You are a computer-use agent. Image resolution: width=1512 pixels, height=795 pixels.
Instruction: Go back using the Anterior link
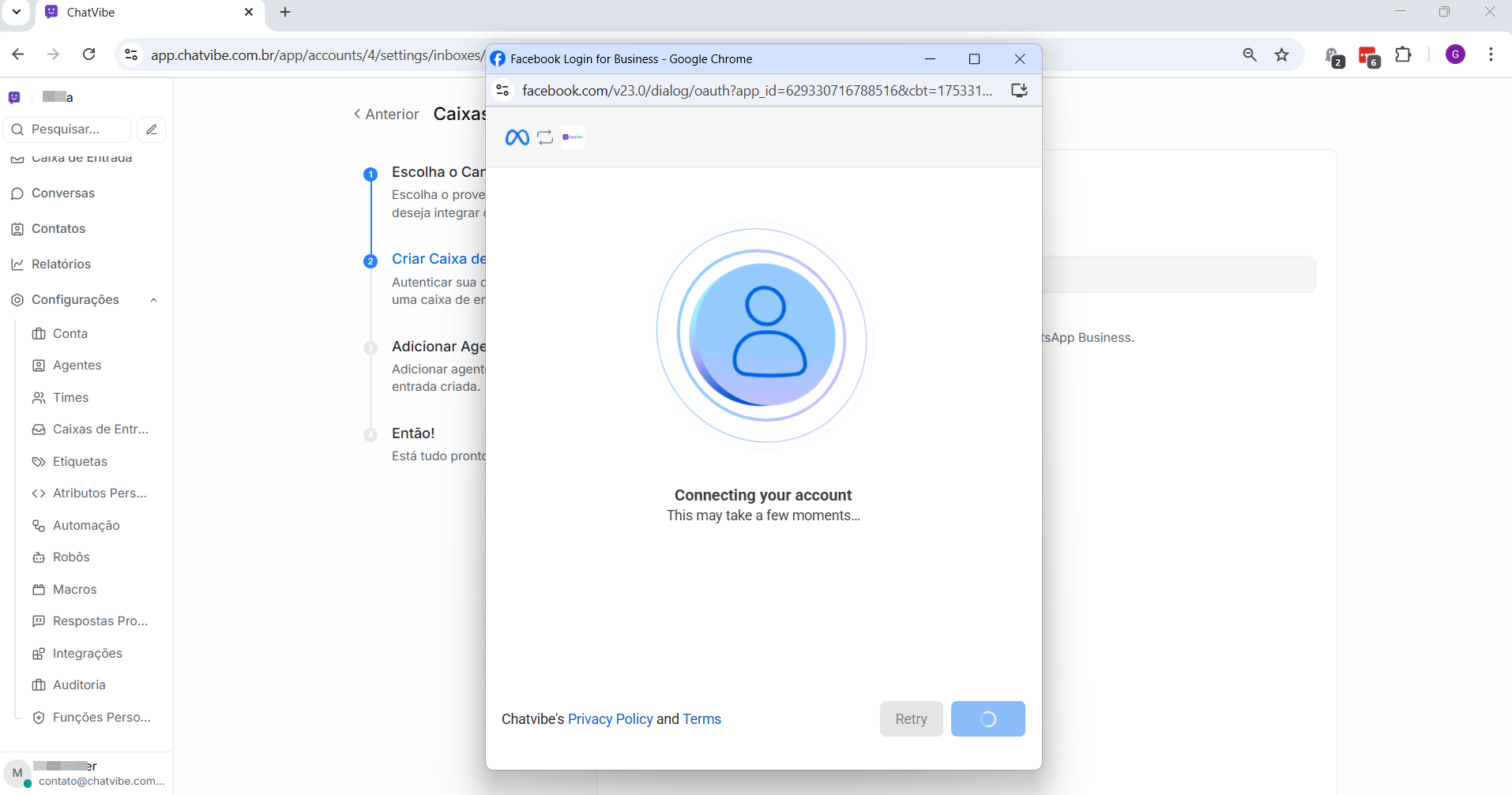click(386, 114)
